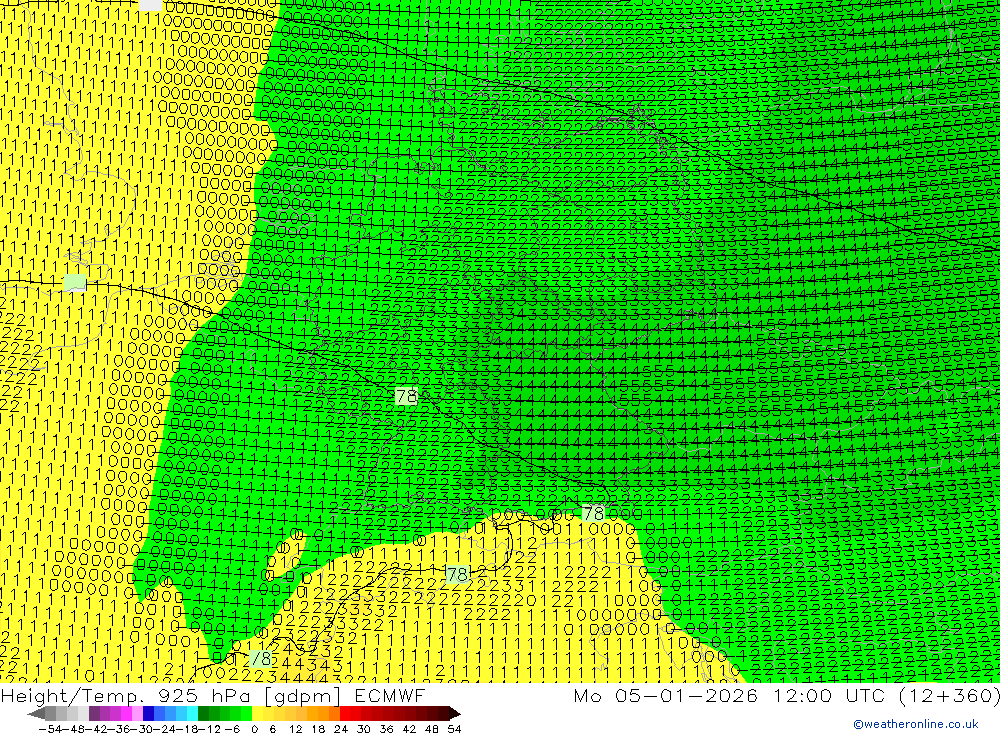
Task: Click the 'Mo 05-01-2026 12:00 UTC (12+360)' timestamp
Action: 786,695
